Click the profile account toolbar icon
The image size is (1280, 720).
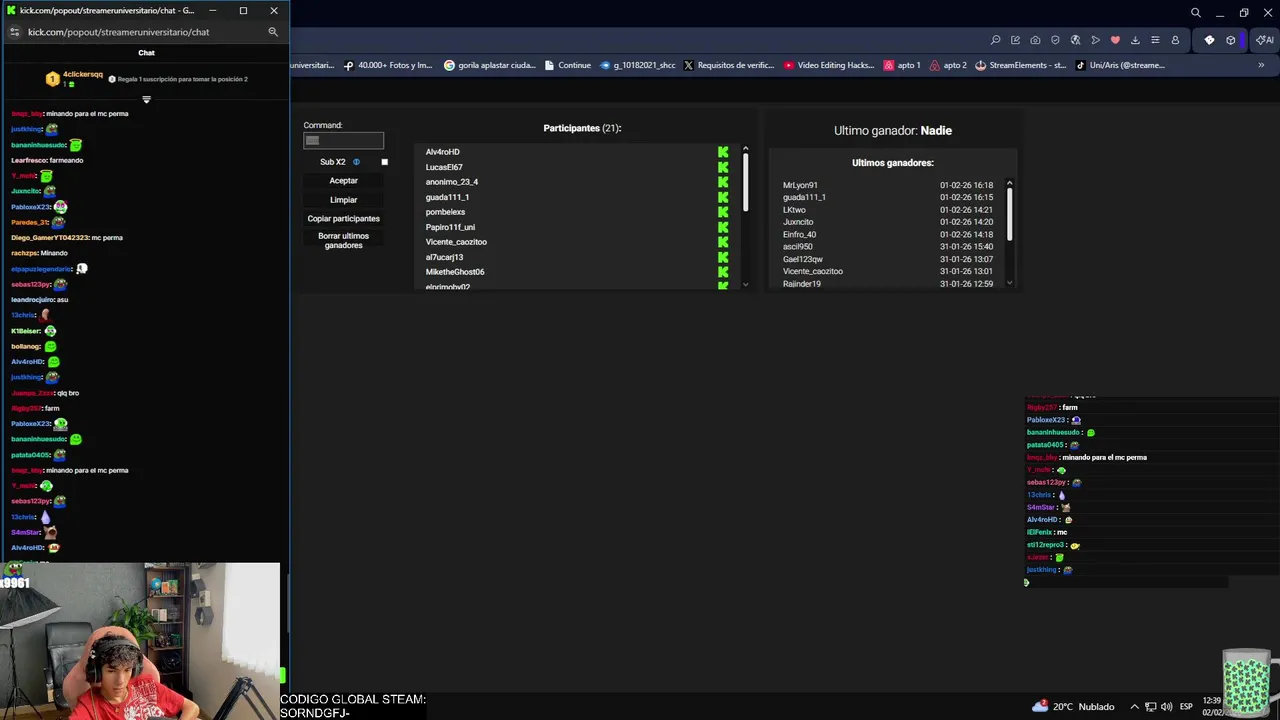[1175, 40]
